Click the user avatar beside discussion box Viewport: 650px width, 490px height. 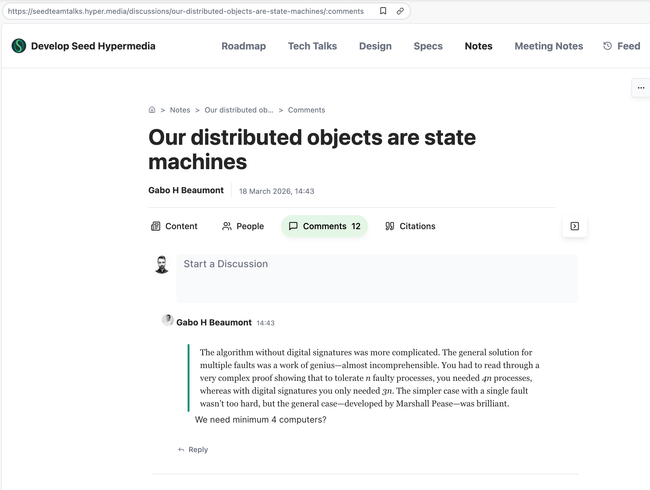tap(161, 265)
